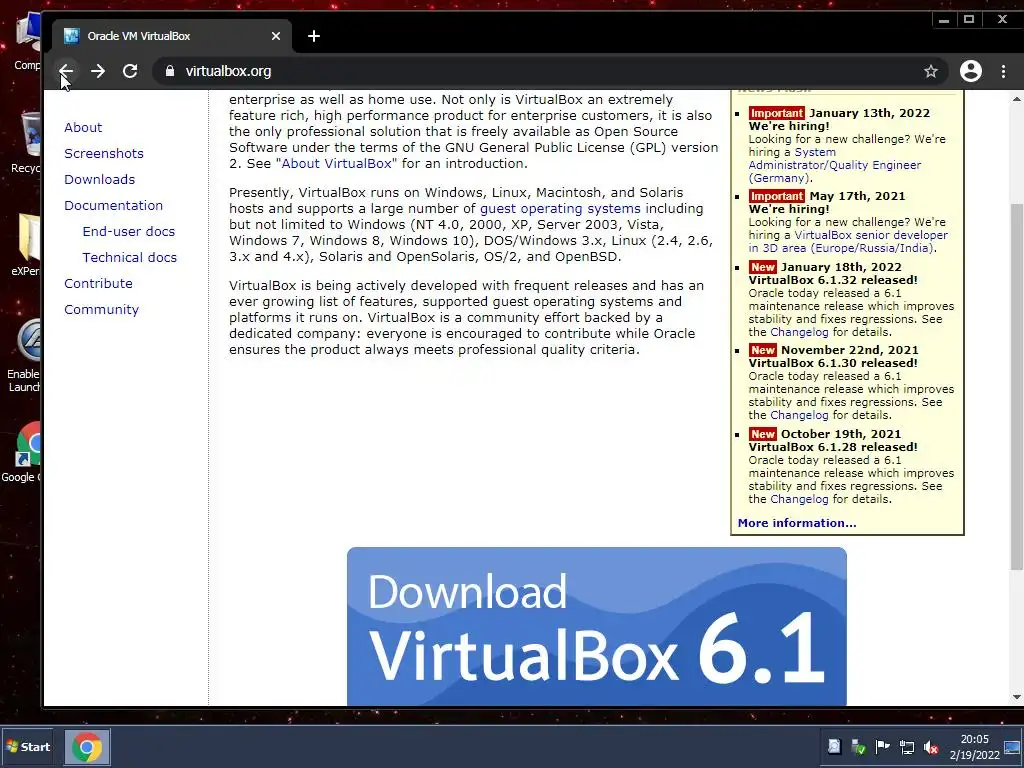The height and width of the screenshot is (768, 1024).
Task: Click the New badge for January 18th, 2022
Action: (x=762, y=267)
